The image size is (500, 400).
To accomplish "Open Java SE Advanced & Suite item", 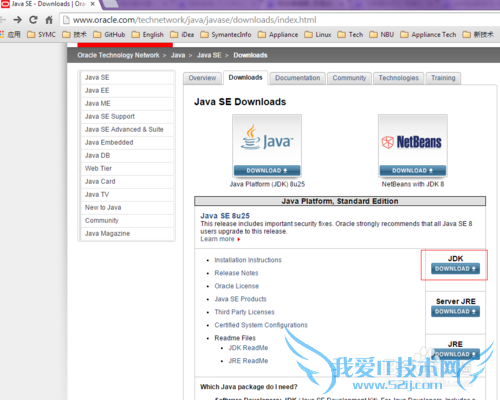I will [127, 130].
